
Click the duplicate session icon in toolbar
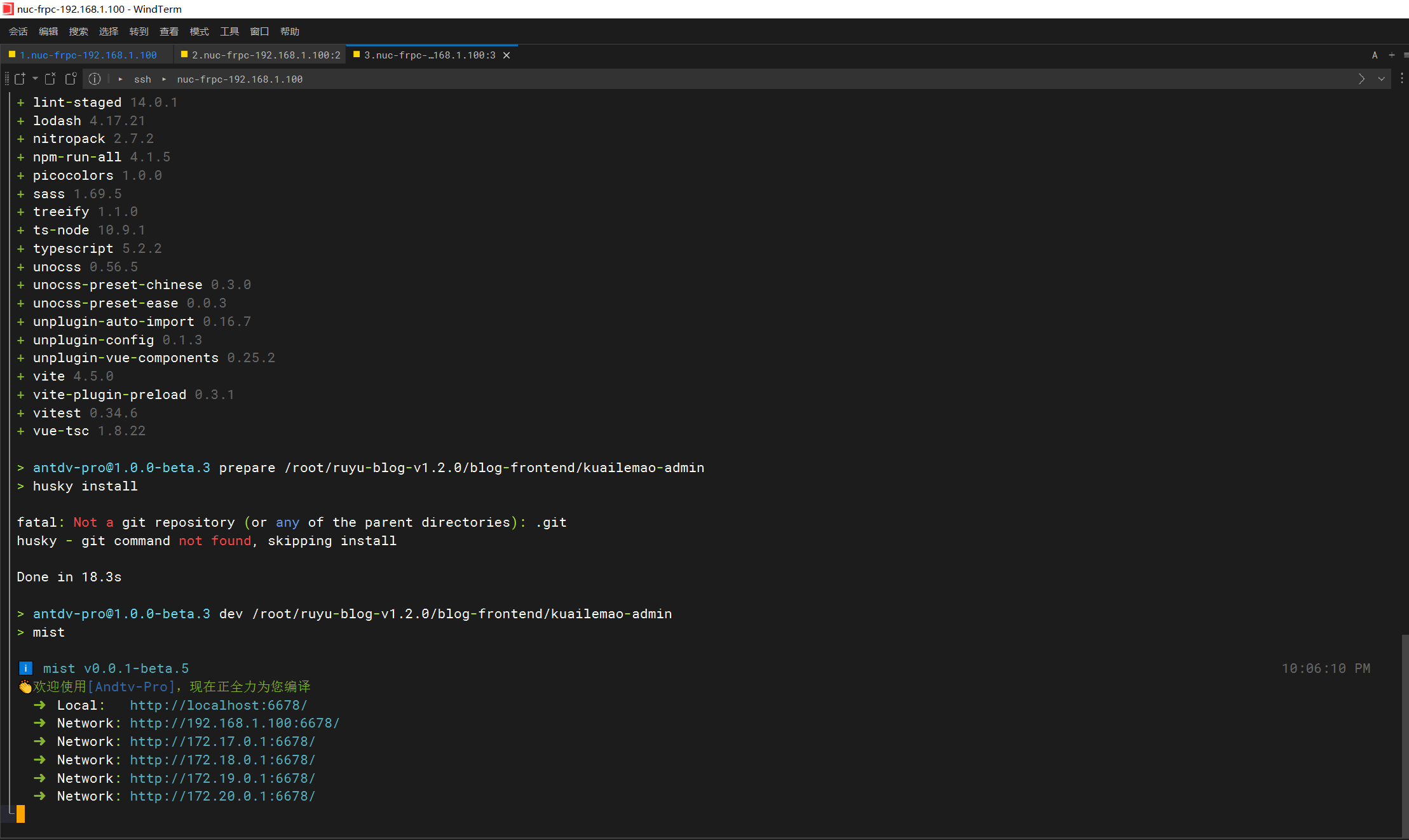(71, 79)
